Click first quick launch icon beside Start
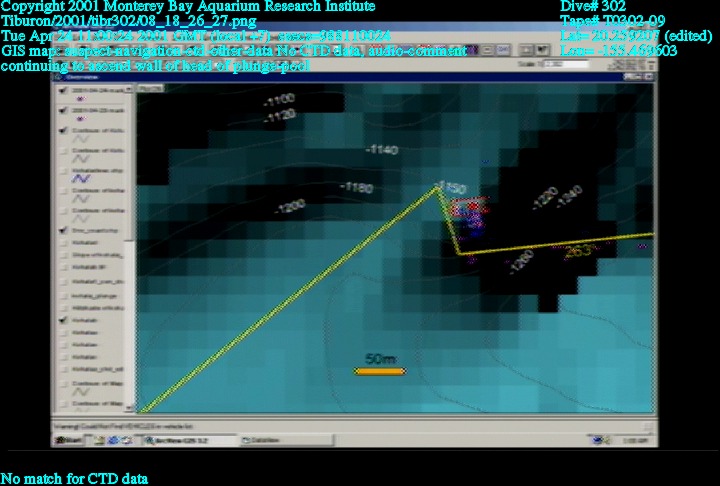720x486 pixels. point(100,441)
